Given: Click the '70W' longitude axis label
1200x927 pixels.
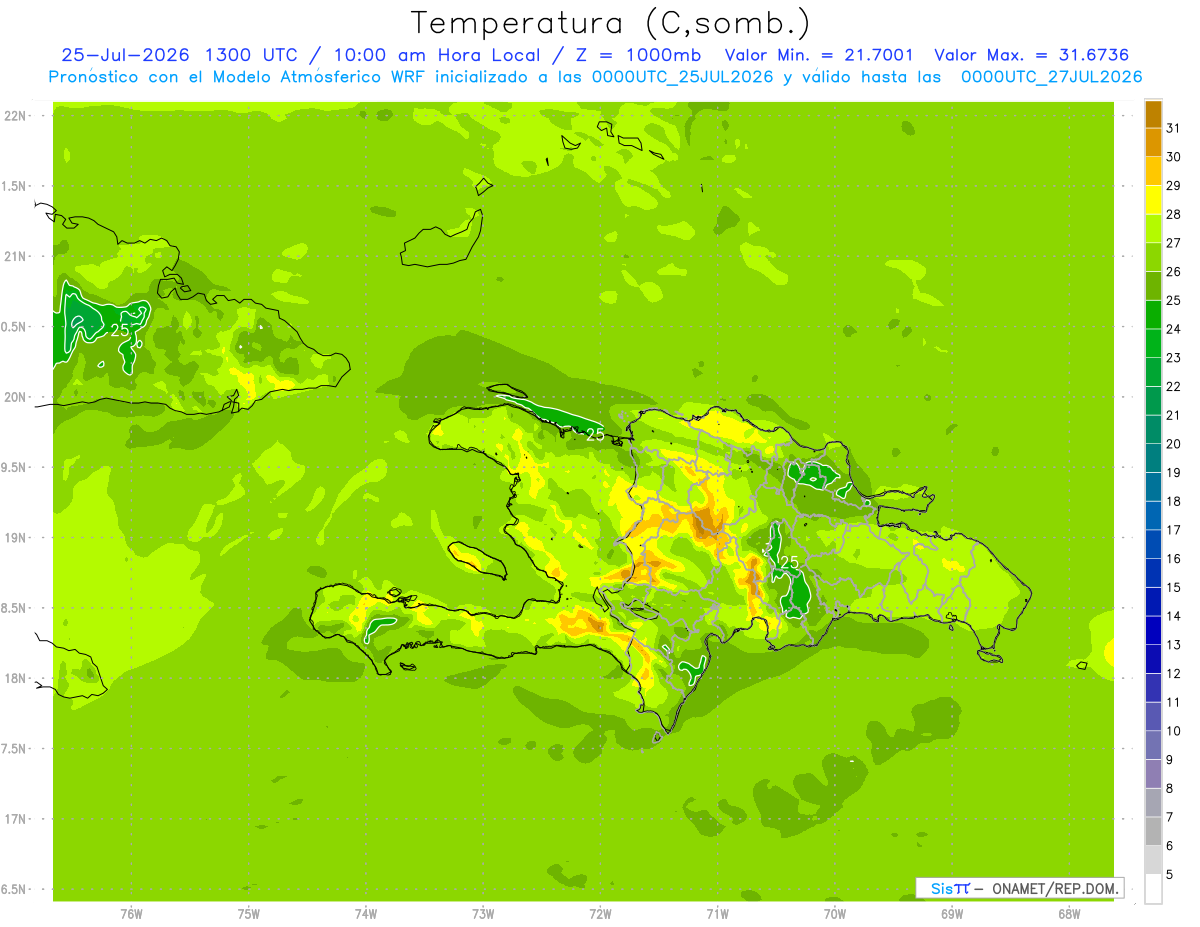Looking at the screenshot, I should tap(835, 913).
